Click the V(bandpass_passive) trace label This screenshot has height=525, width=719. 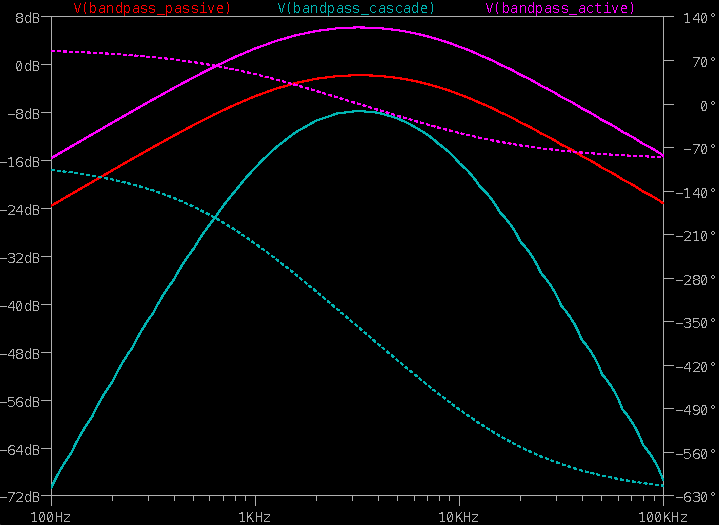(x=152, y=8)
